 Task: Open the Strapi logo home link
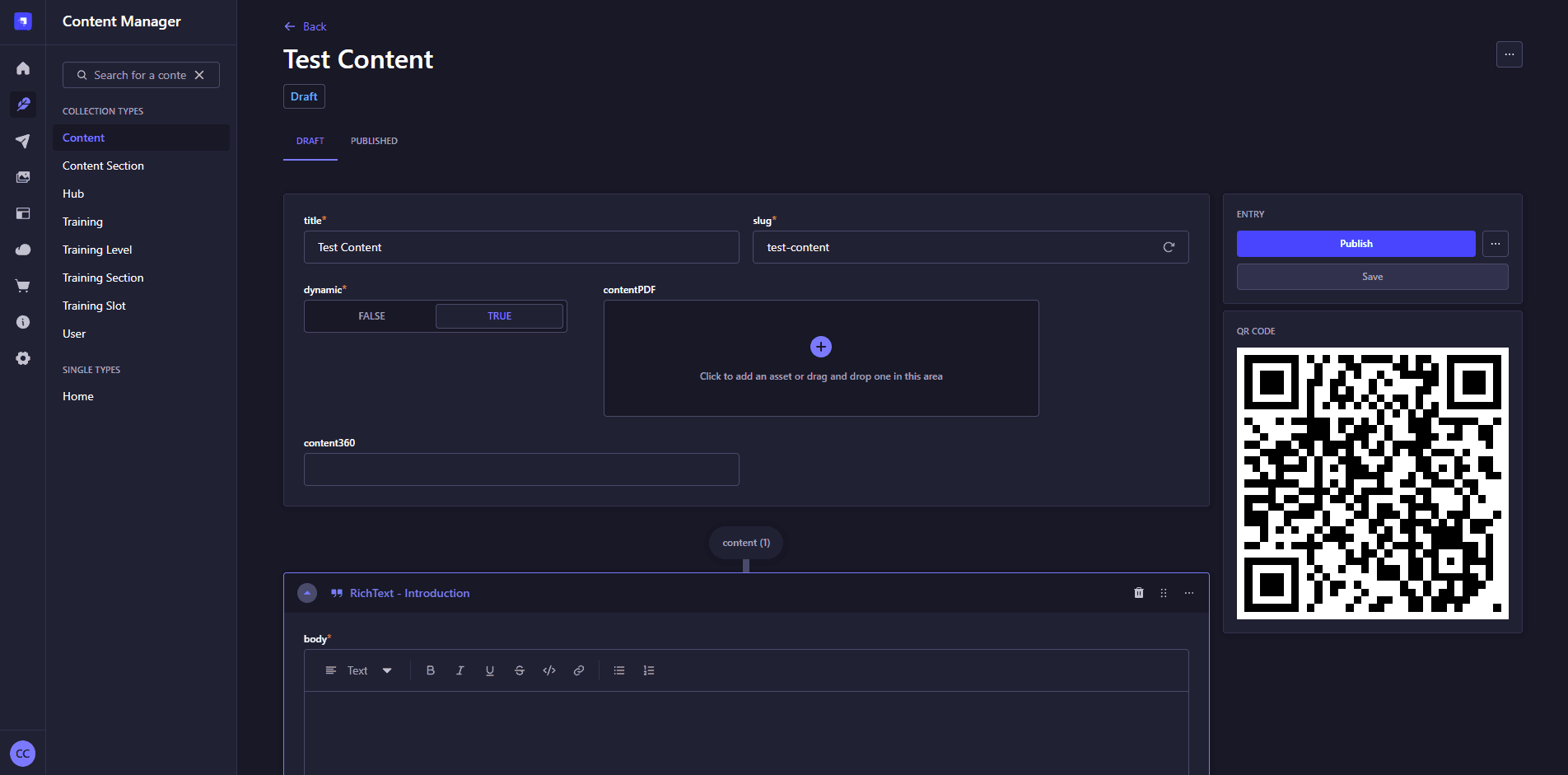[23, 21]
